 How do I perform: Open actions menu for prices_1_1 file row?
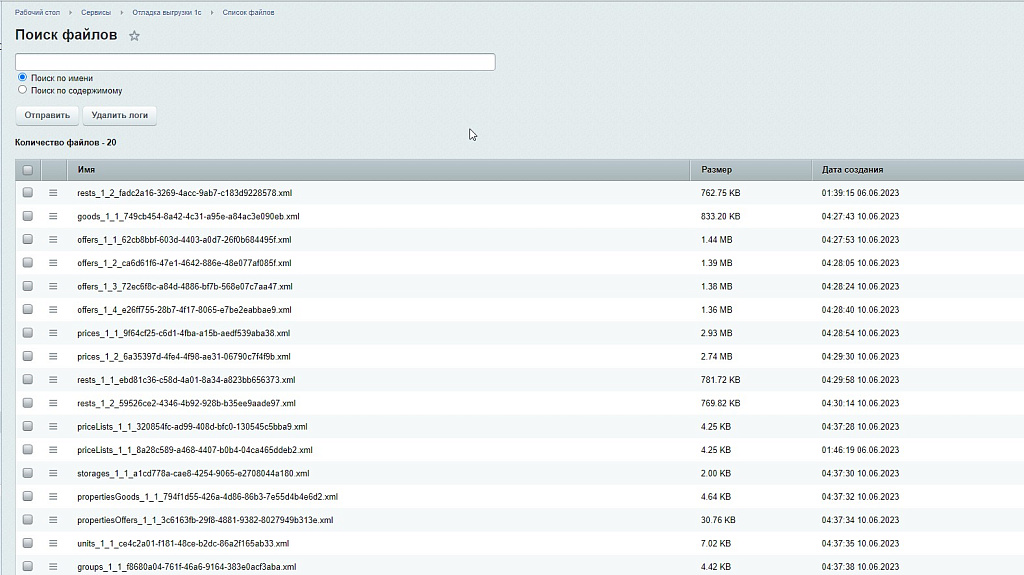tap(54, 333)
